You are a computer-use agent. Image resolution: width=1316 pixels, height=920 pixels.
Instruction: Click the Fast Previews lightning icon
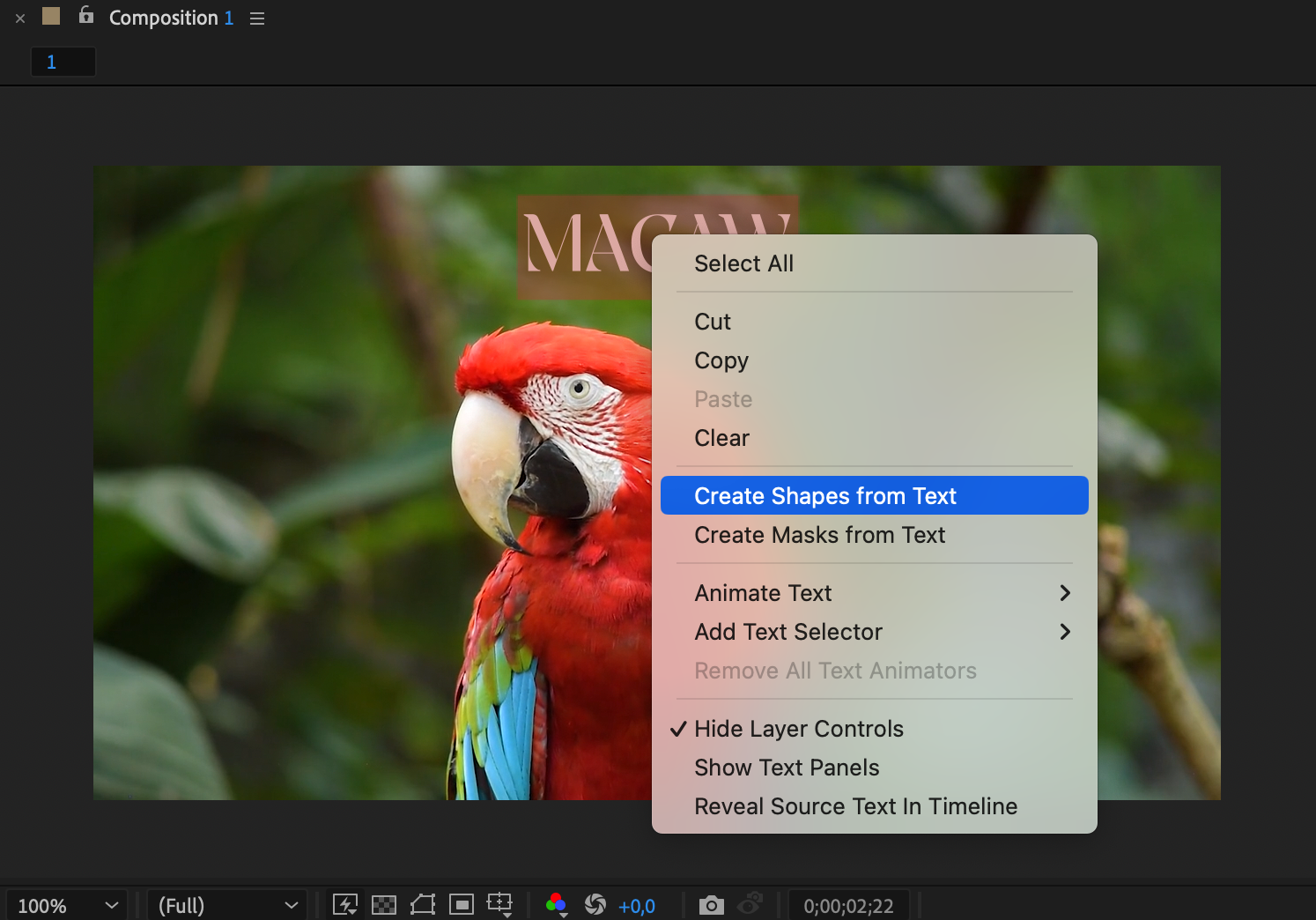coord(345,905)
